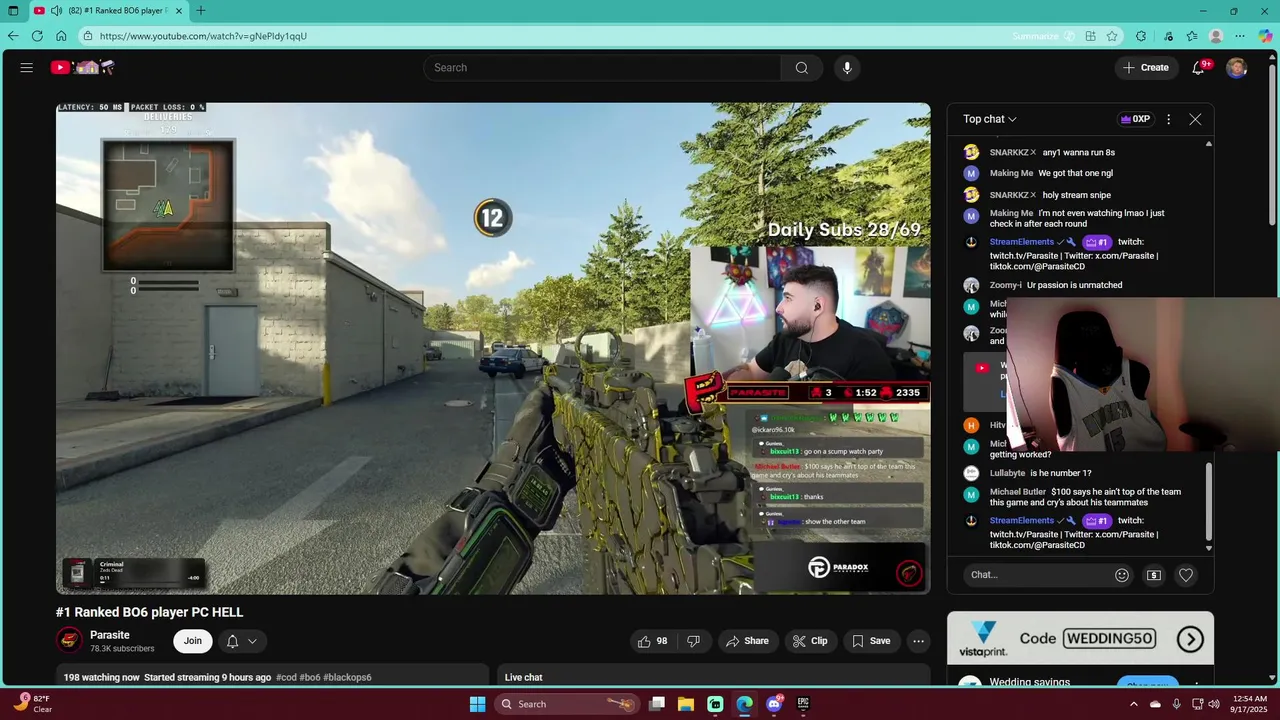
Task: Click inside the YouTube search field
Action: point(602,68)
